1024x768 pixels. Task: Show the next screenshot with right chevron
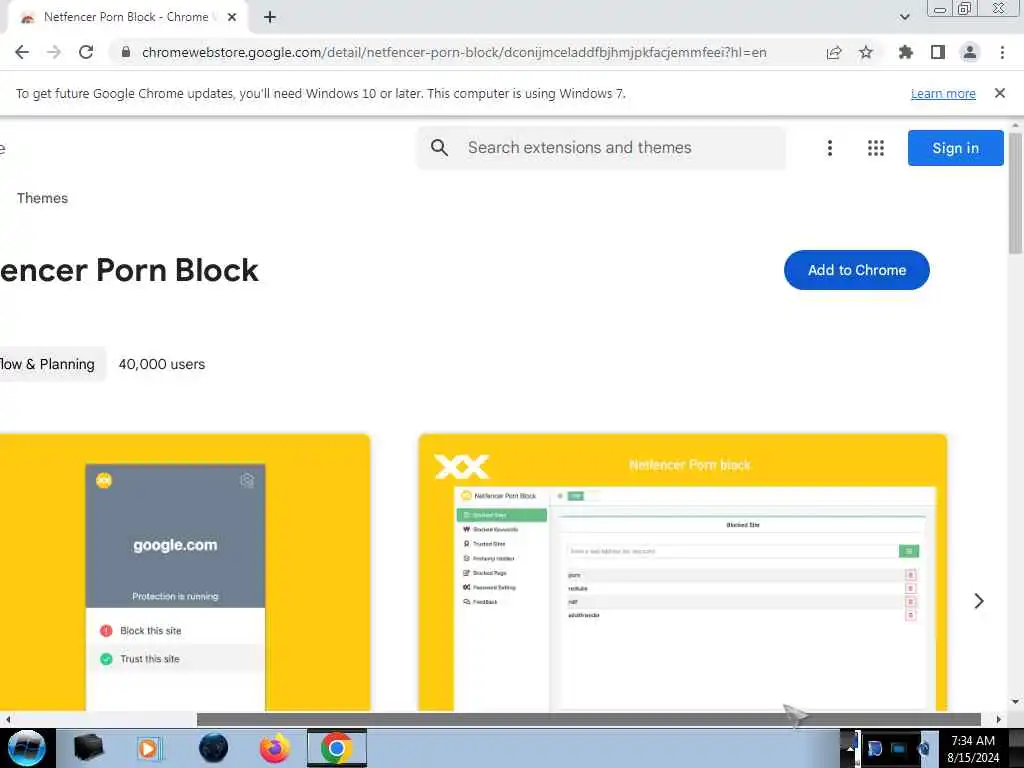(x=978, y=601)
